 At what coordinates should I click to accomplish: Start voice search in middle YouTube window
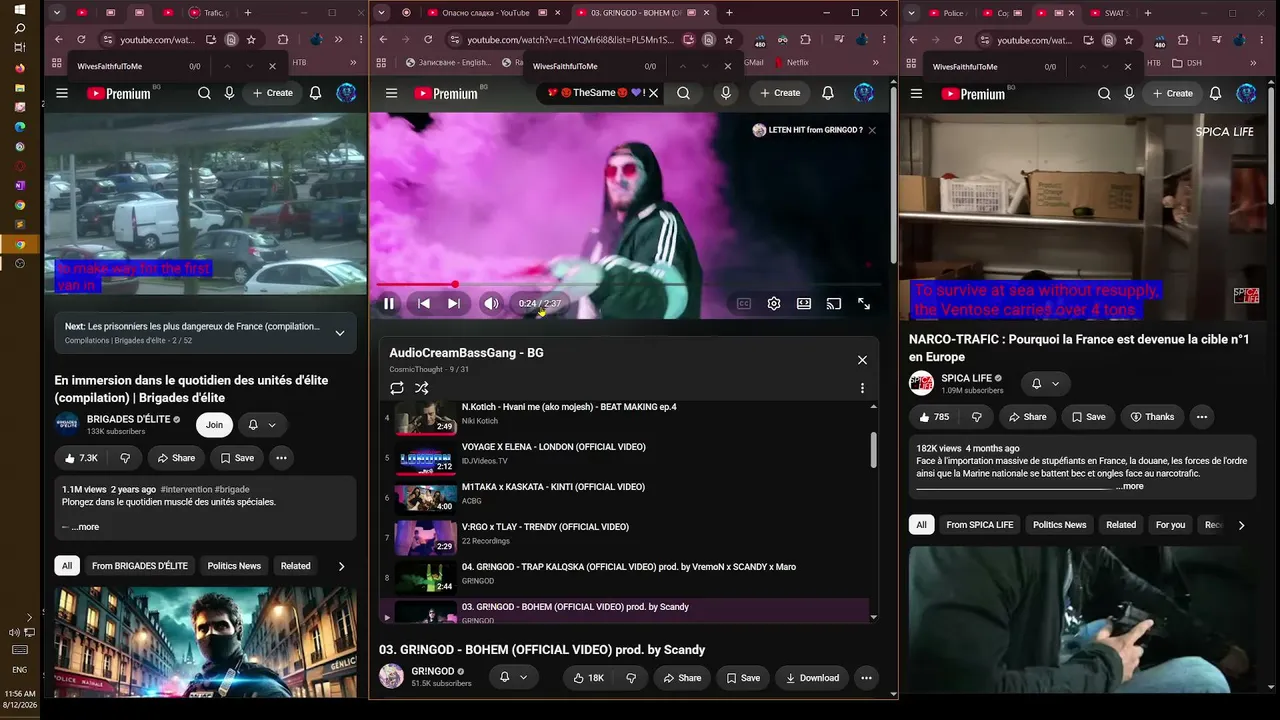click(726, 93)
